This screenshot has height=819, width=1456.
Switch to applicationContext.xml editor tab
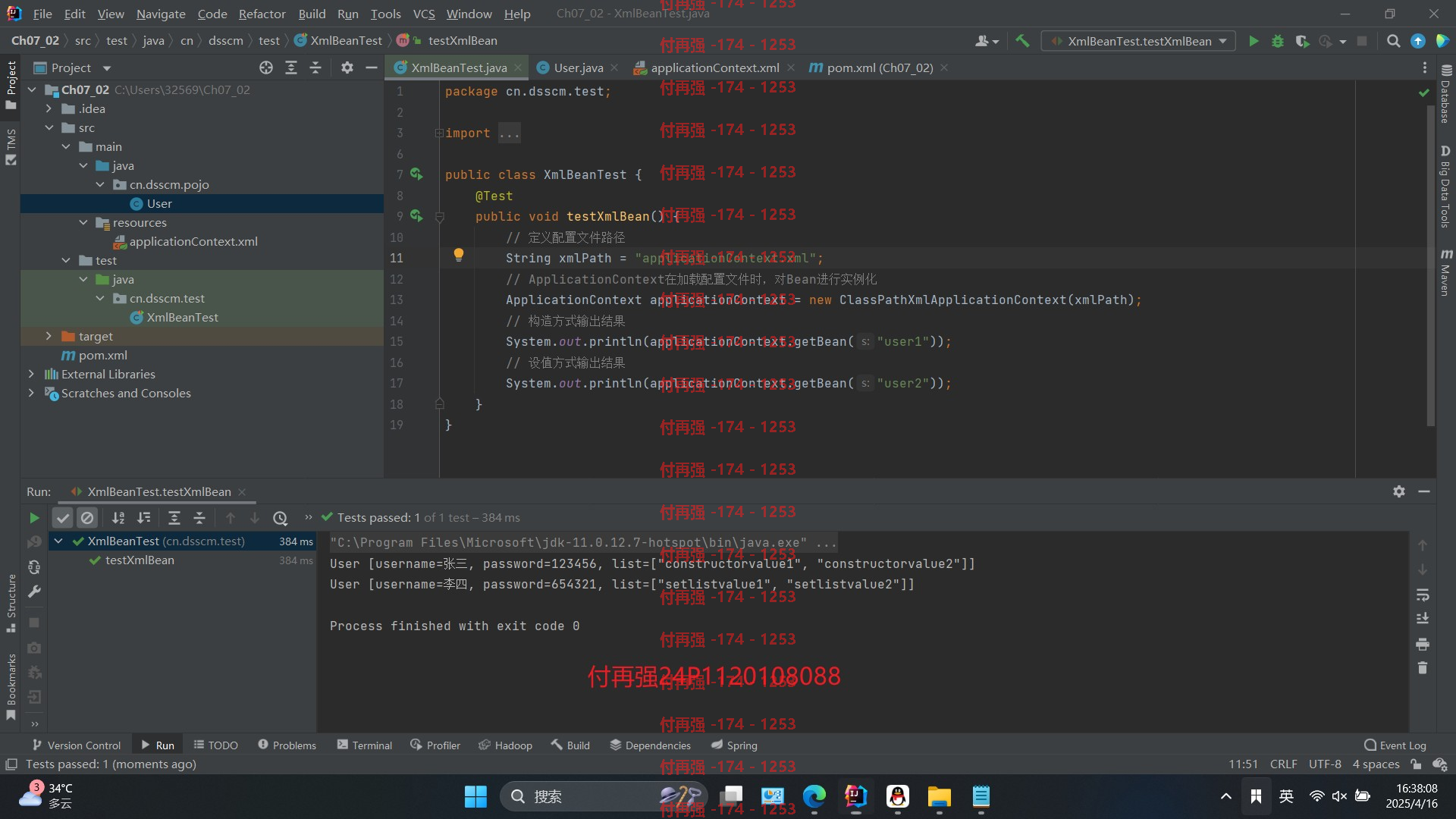click(x=714, y=67)
